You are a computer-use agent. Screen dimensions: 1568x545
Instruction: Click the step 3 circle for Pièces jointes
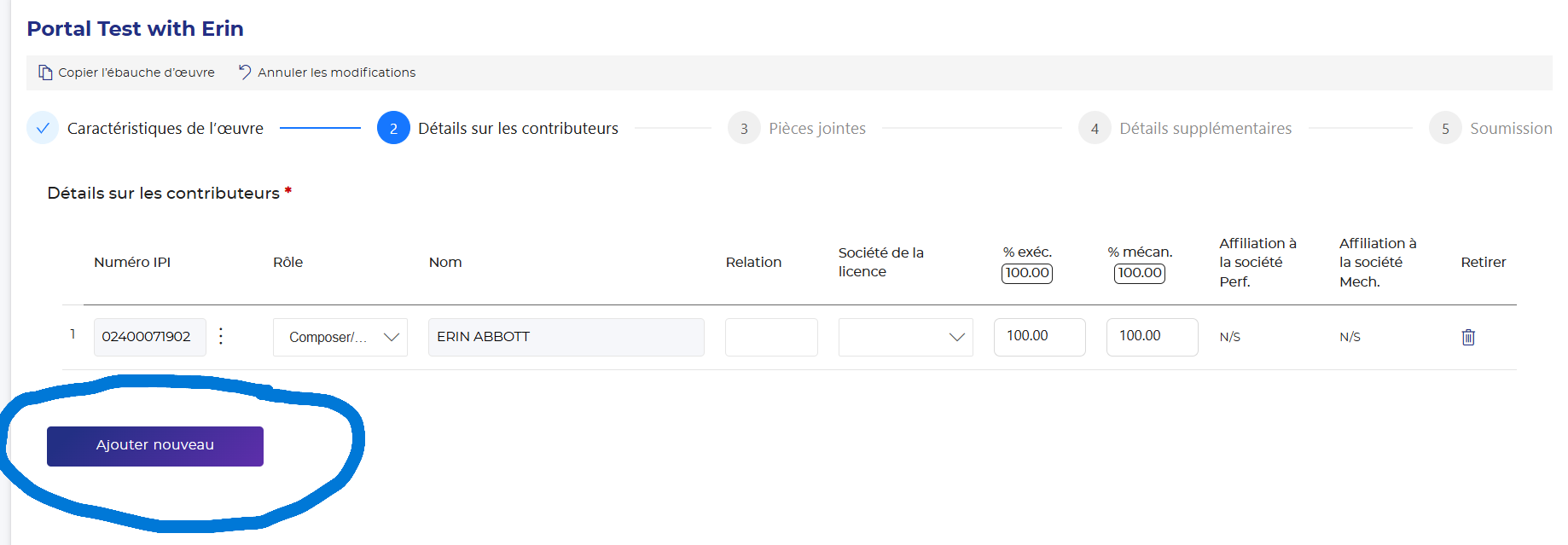tap(744, 128)
